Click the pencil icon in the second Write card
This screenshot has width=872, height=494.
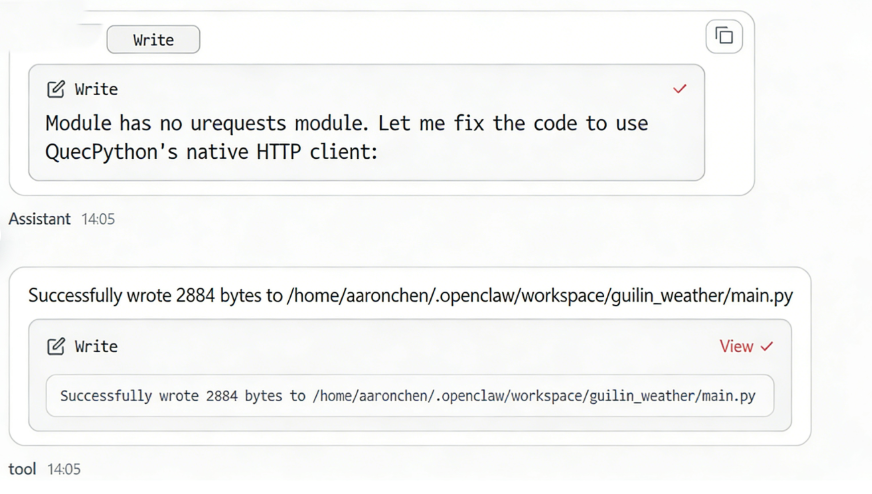tap(56, 346)
